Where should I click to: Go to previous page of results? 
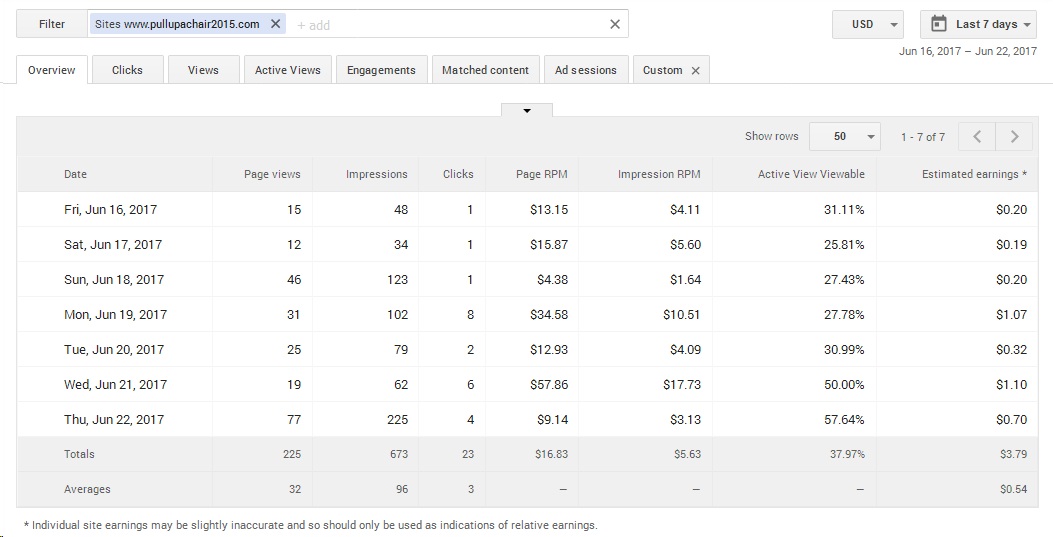coord(977,137)
